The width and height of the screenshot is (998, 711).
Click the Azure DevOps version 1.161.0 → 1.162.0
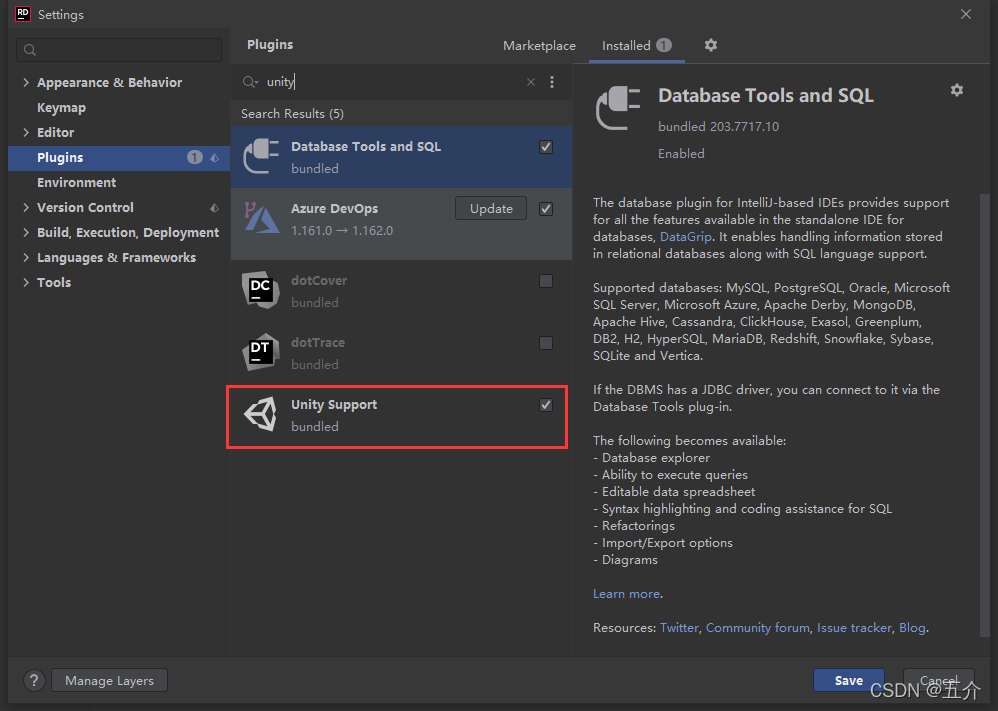(x=342, y=230)
